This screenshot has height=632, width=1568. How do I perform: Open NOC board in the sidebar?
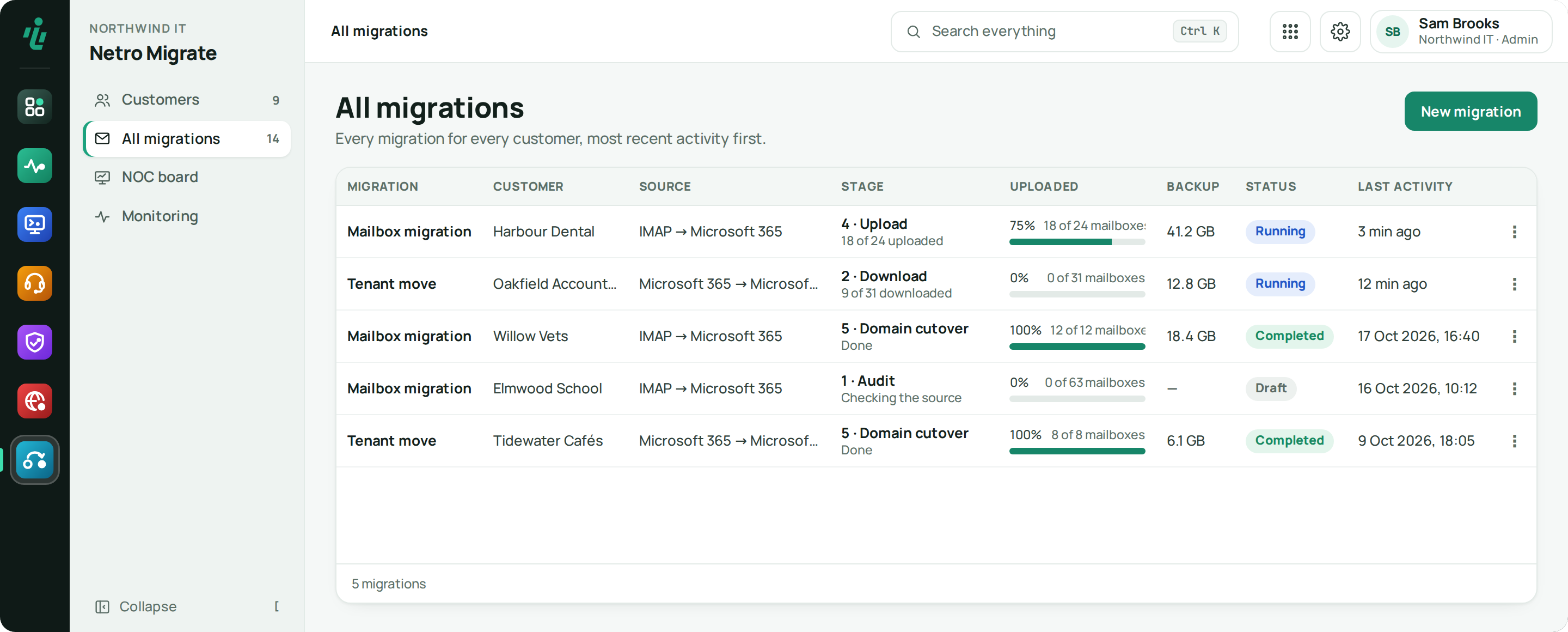click(187, 177)
